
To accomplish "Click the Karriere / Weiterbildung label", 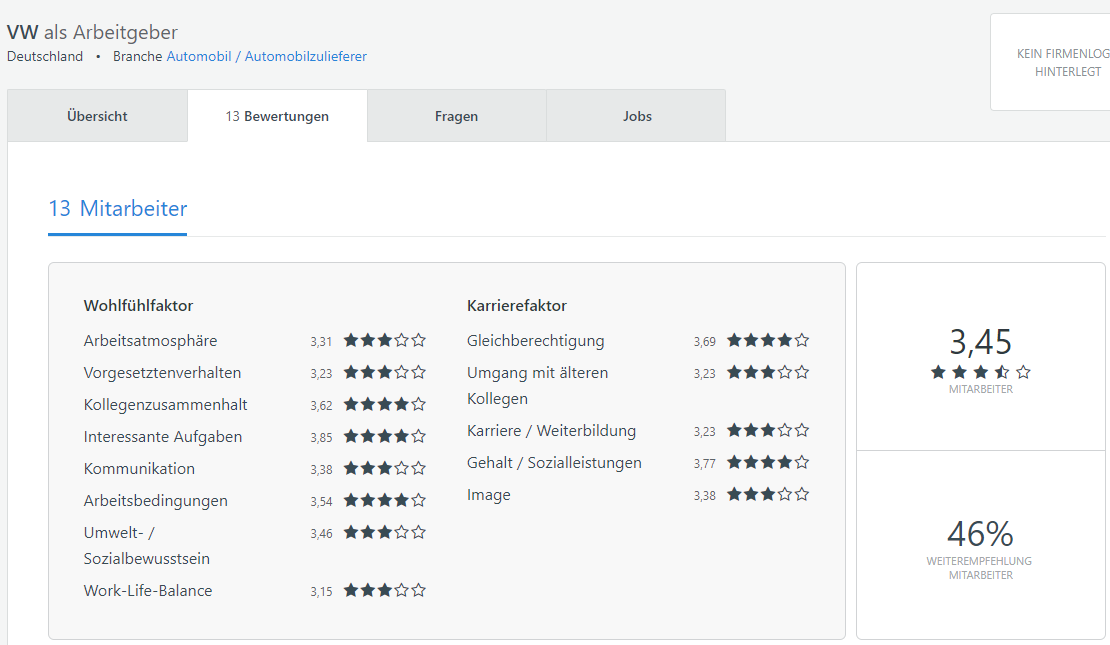I will [x=551, y=431].
